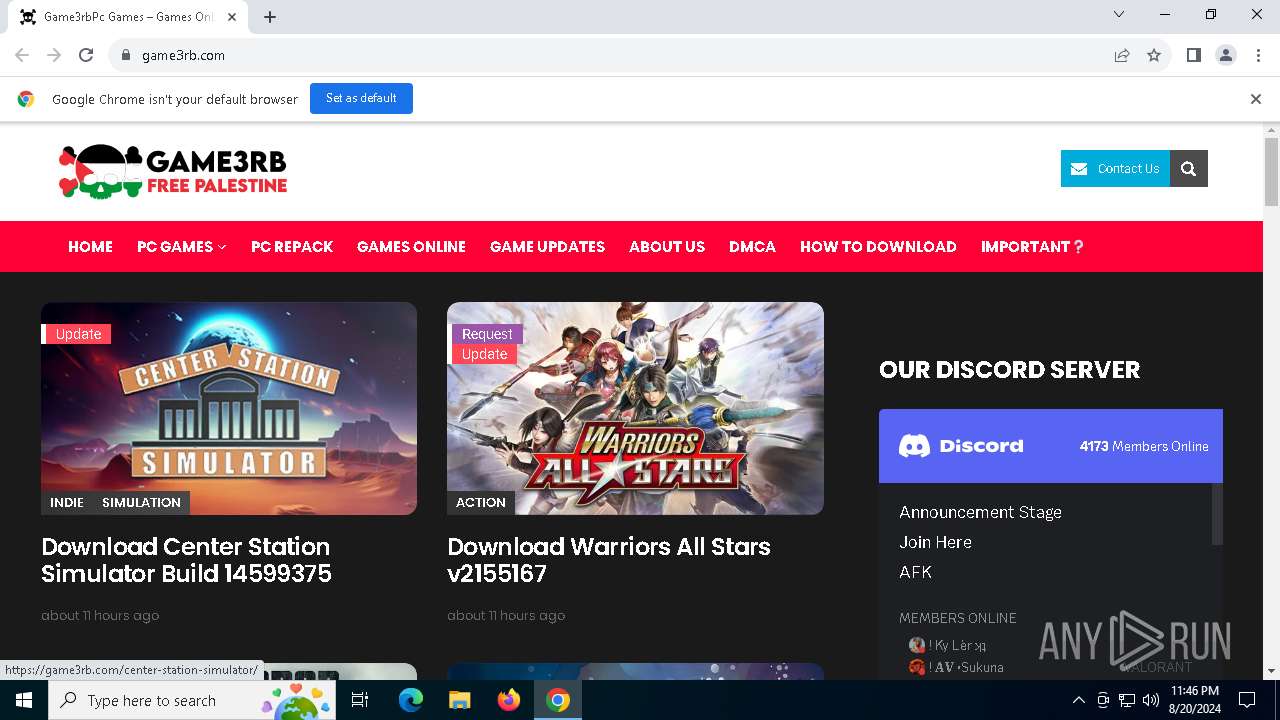The image size is (1280, 720).
Task: Reload the page with refresh icon
Action: 86,55
